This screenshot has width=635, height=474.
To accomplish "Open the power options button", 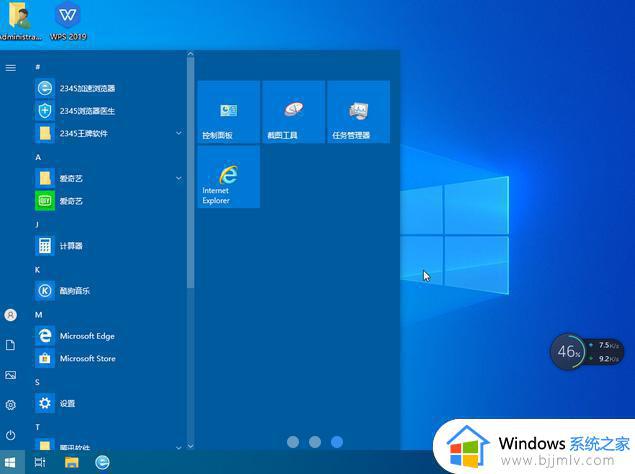I will coord(11,435).
